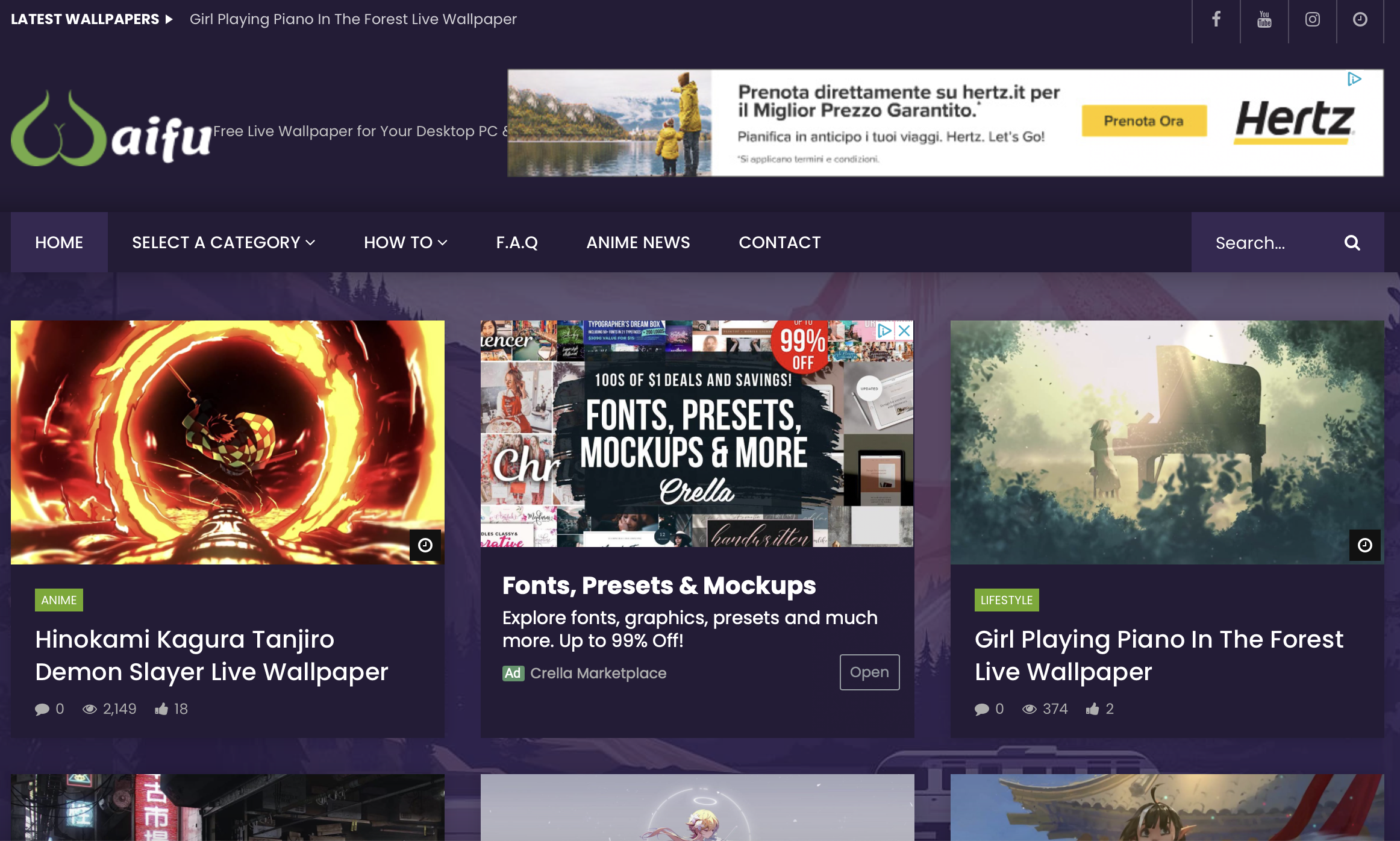1400x841 pixels.
Task: Close the Crella ad with X
Action: (x=904, y=331)
